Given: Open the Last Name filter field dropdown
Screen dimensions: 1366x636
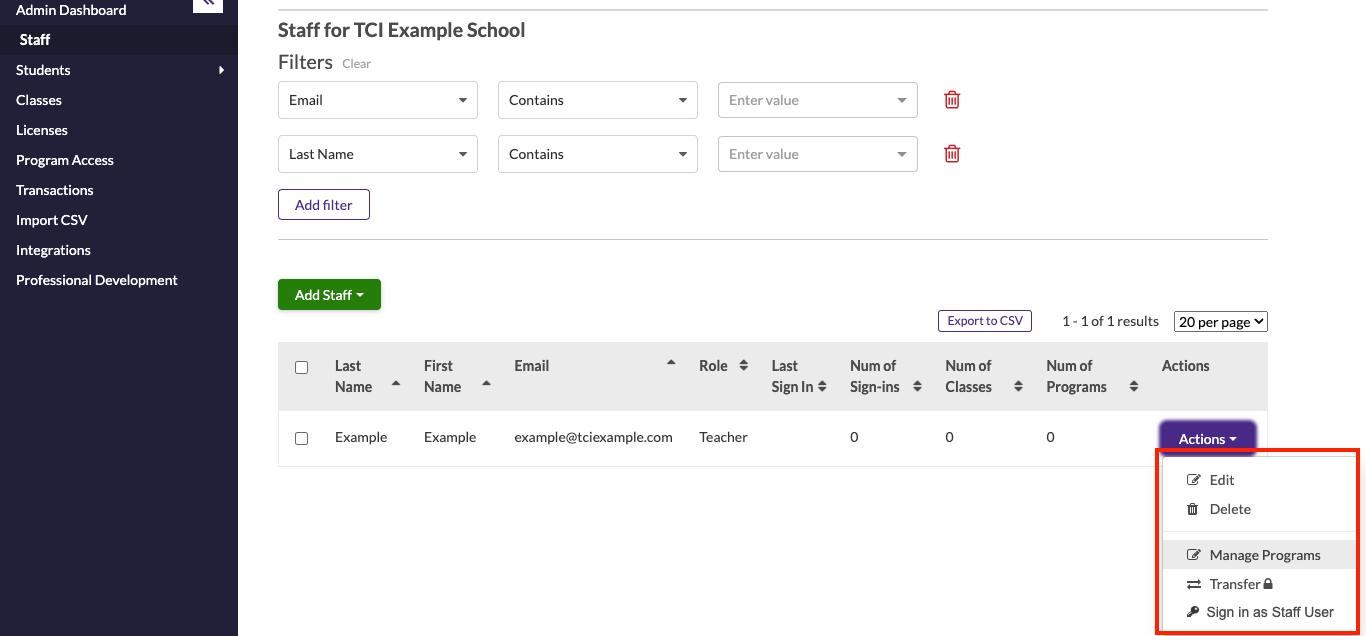Looking at the screenshot, I should 378,154.
